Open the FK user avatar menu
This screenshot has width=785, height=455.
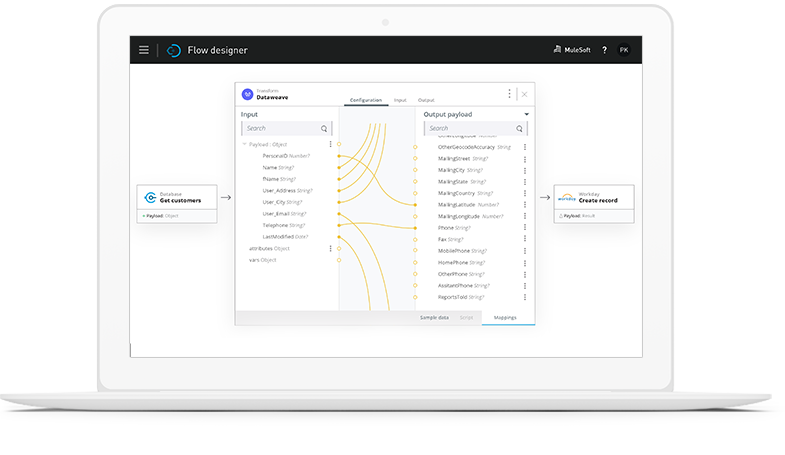pyautogui.click(x=624, y=50)
